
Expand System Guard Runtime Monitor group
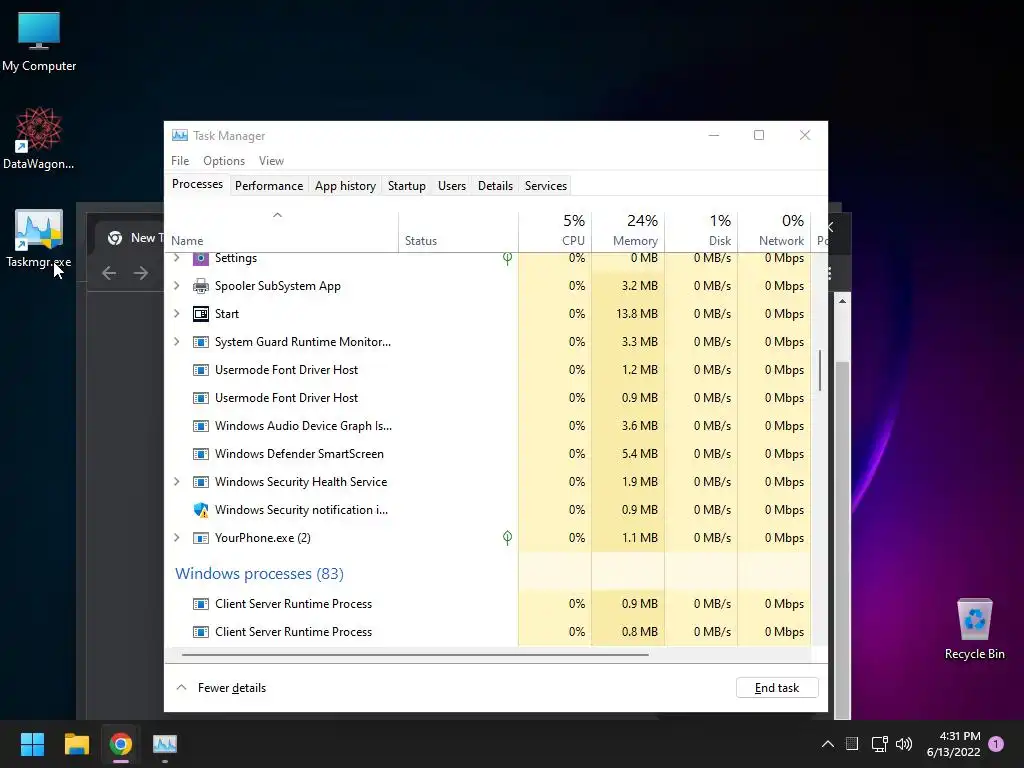click(176, 342)
